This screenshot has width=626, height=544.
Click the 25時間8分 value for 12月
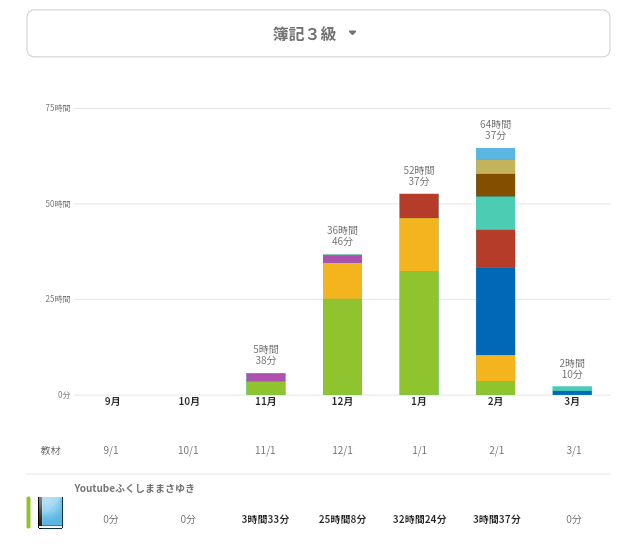[x=342, y=519]
